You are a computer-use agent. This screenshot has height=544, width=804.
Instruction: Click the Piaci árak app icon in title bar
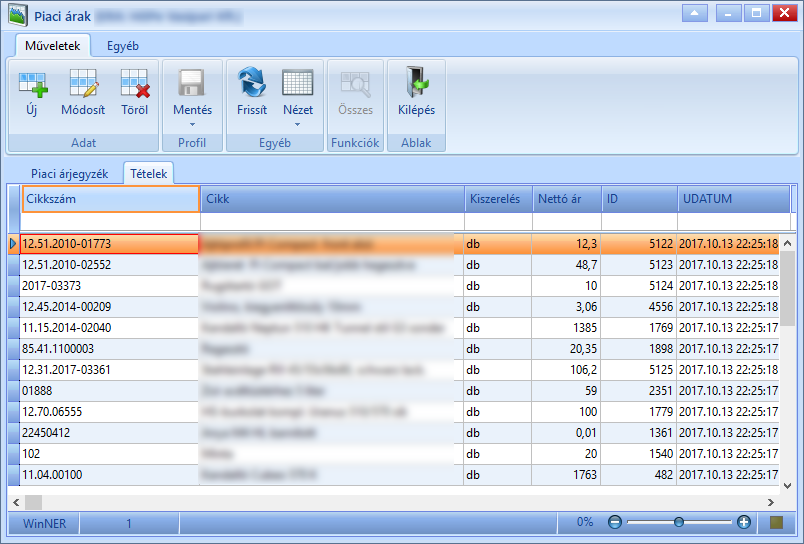click(18, 16)
